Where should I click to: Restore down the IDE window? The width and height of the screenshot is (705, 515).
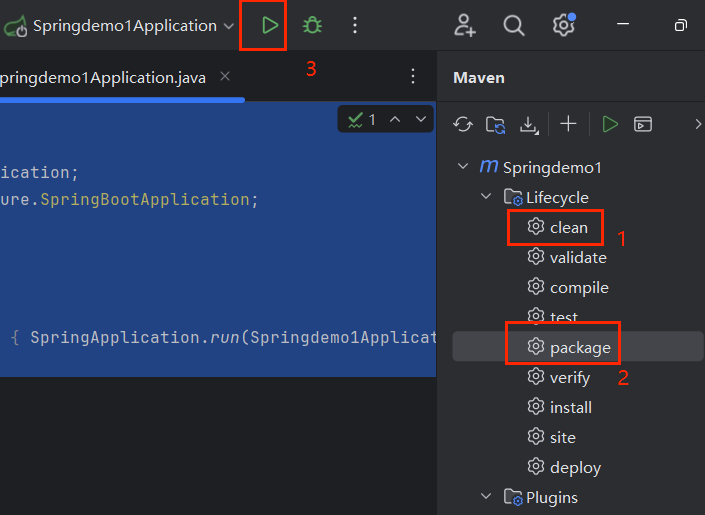pyautogui.click(x=681, y=25)
